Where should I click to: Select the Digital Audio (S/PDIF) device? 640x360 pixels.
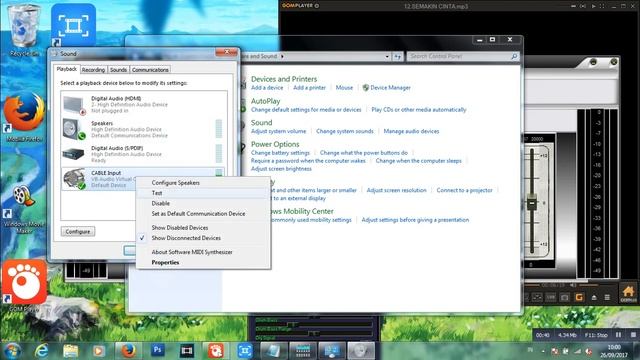[144, 154]
